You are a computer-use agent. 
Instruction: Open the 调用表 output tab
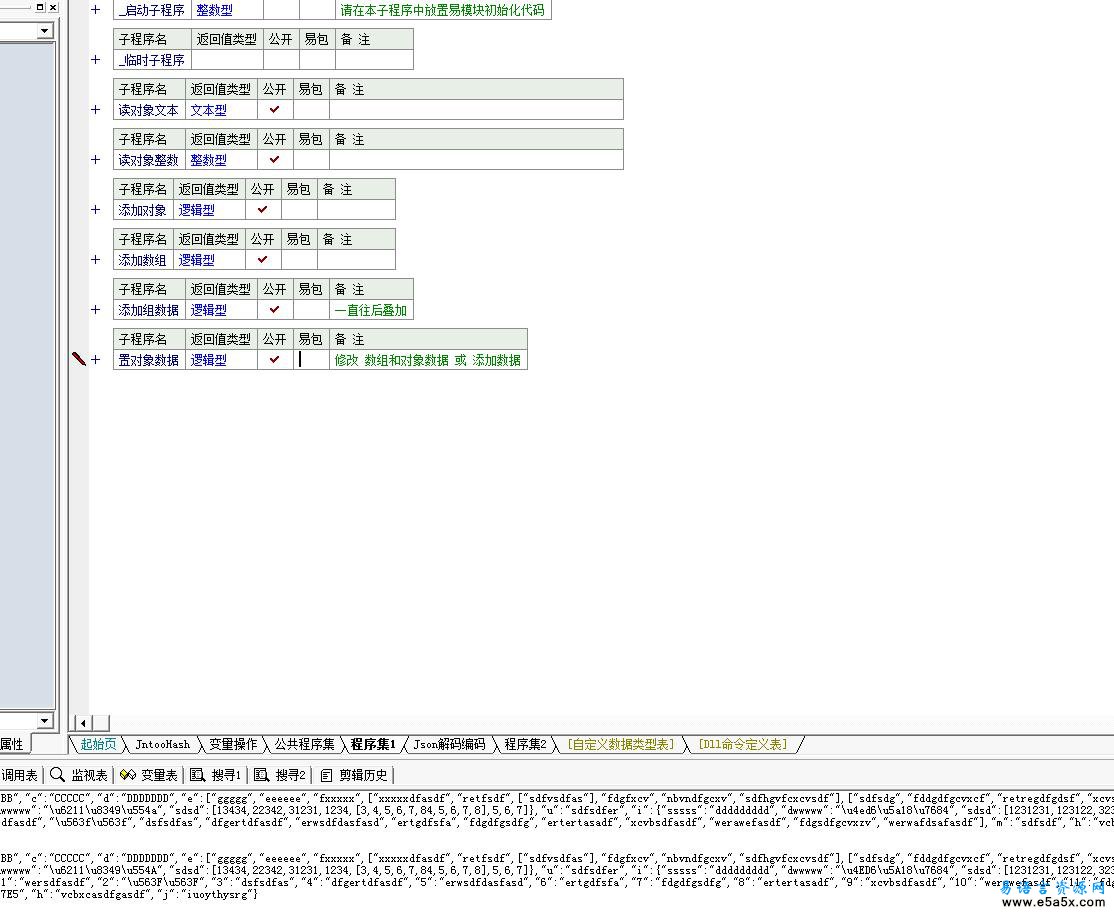[19, 775]
